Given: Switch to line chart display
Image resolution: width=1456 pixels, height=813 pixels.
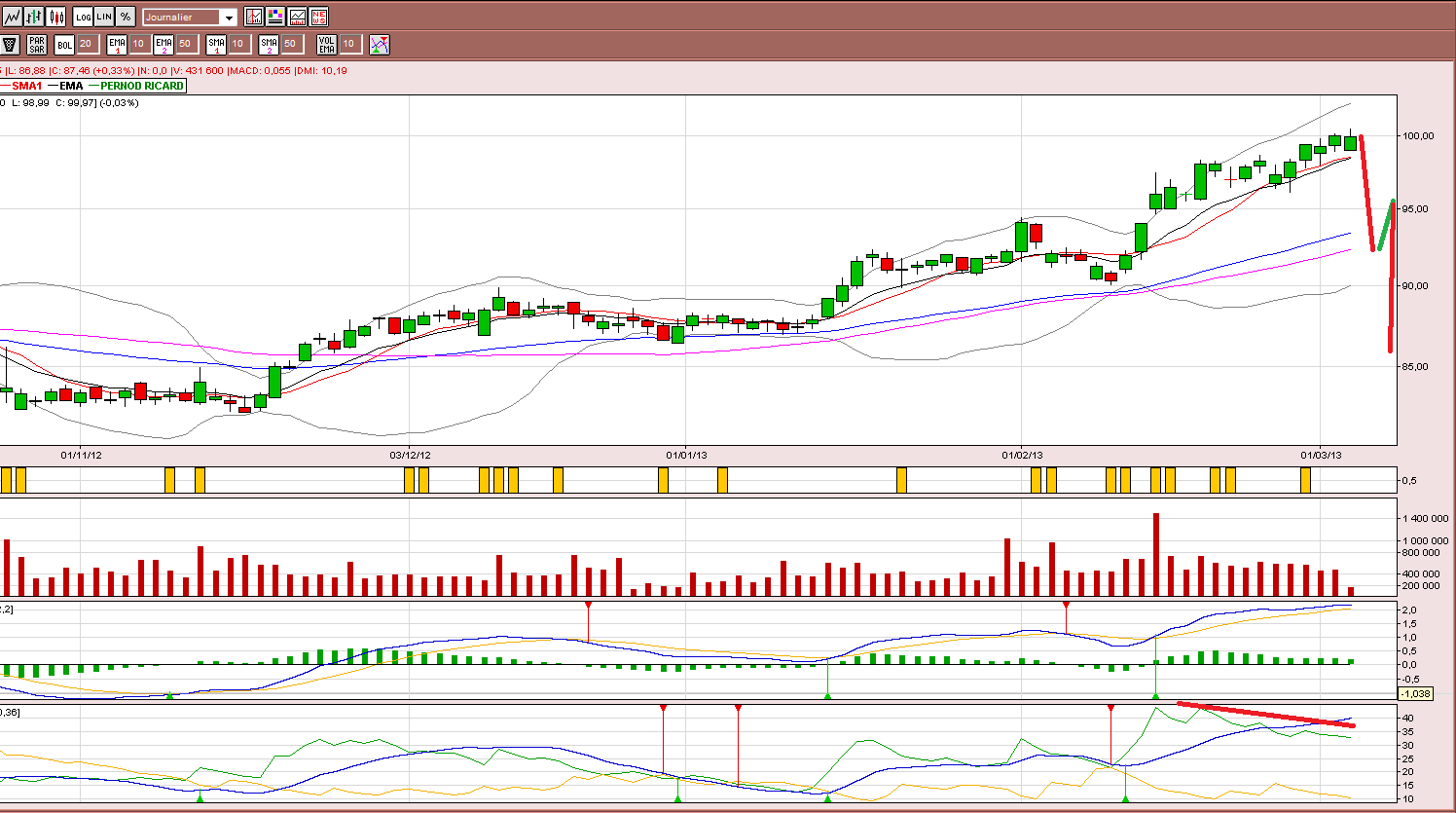Looking at the screenshot, I should tap(12, 17).
